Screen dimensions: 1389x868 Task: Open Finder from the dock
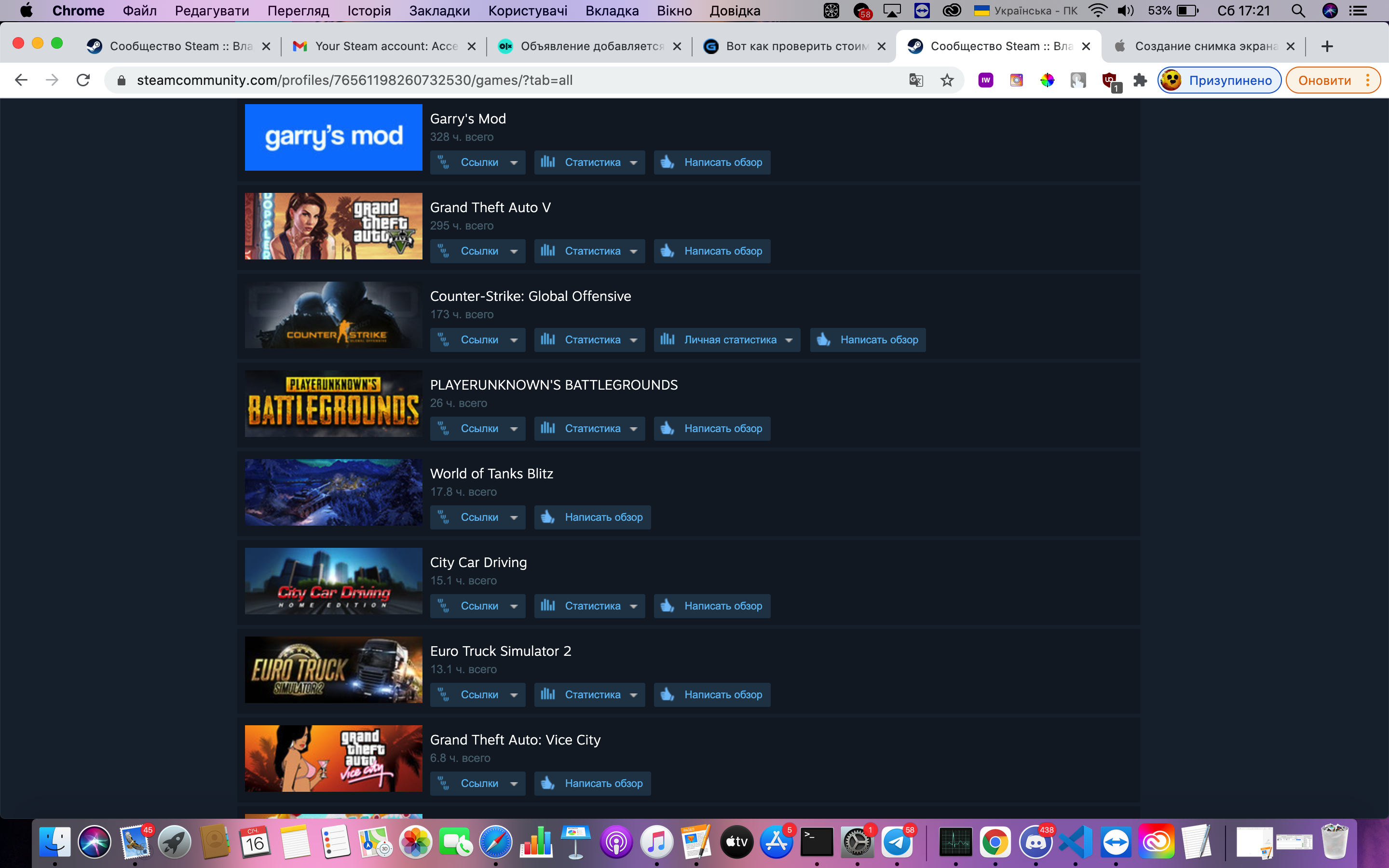pos(55,842)
